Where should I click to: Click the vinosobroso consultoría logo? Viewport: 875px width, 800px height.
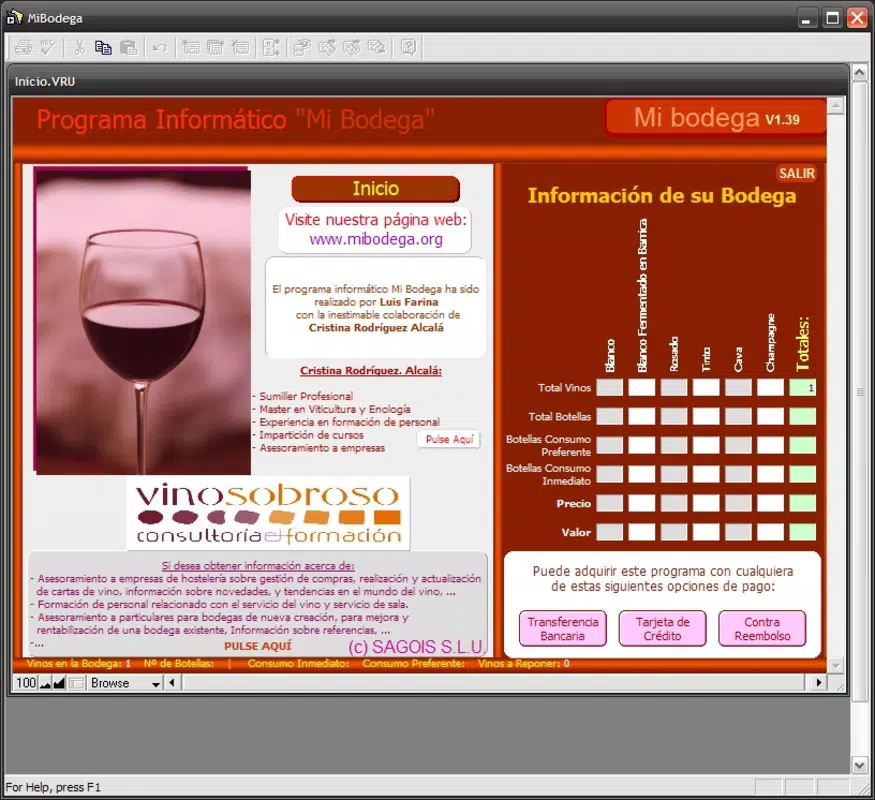coord(268,513)
